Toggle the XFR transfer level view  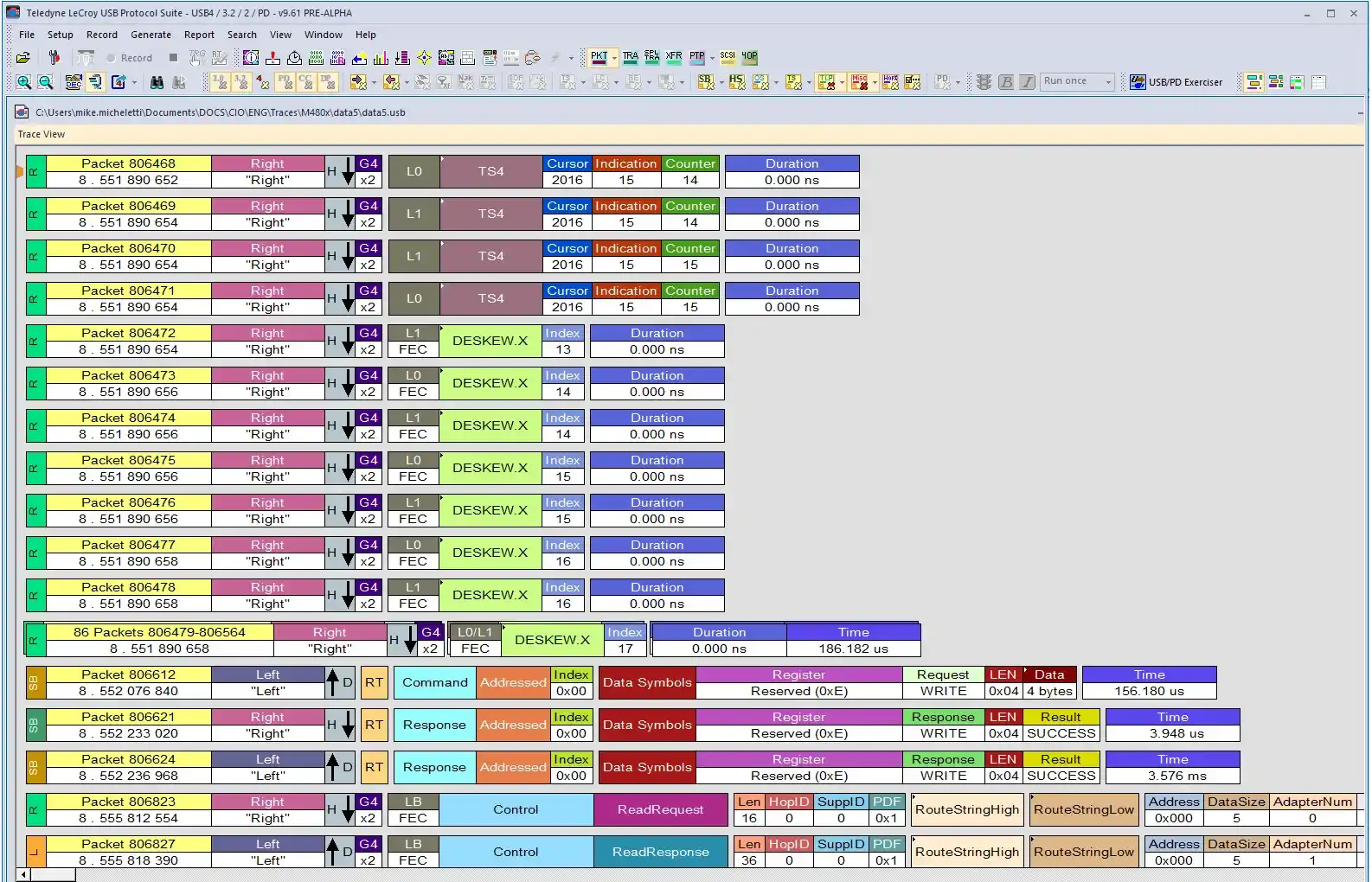click(x=673, y=57)
